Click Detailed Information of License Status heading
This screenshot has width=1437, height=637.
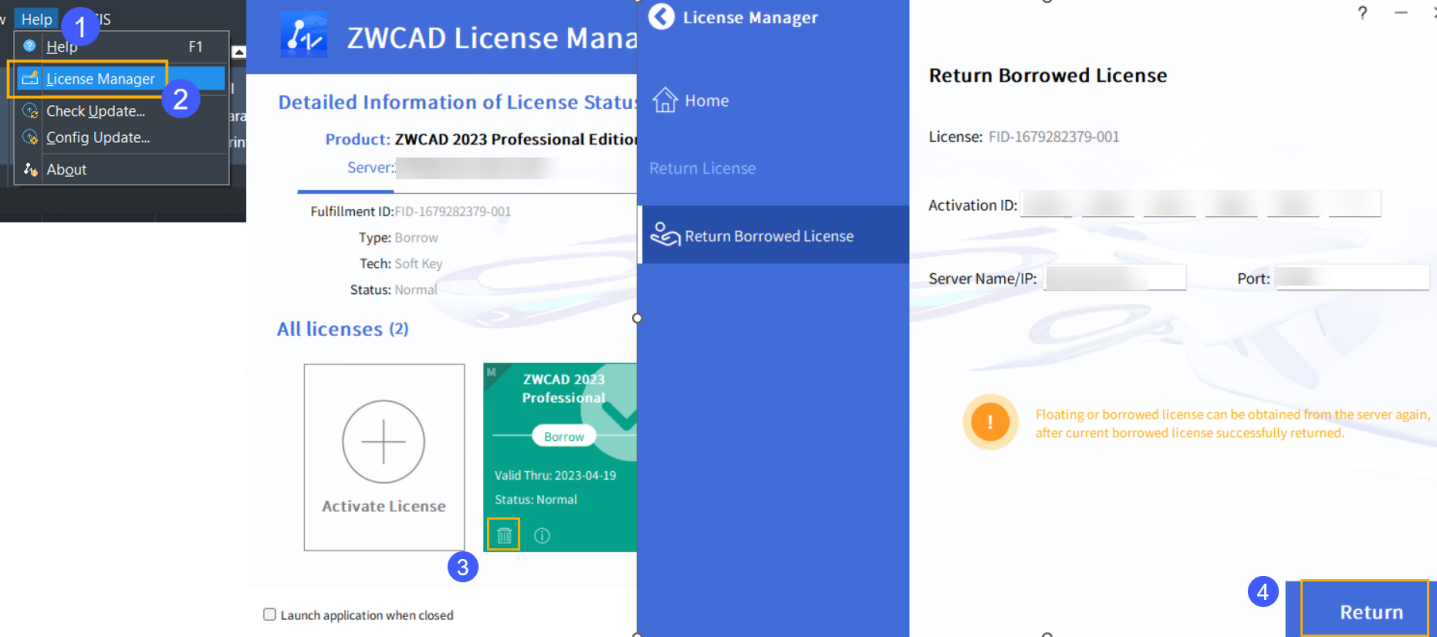point(459,102)
